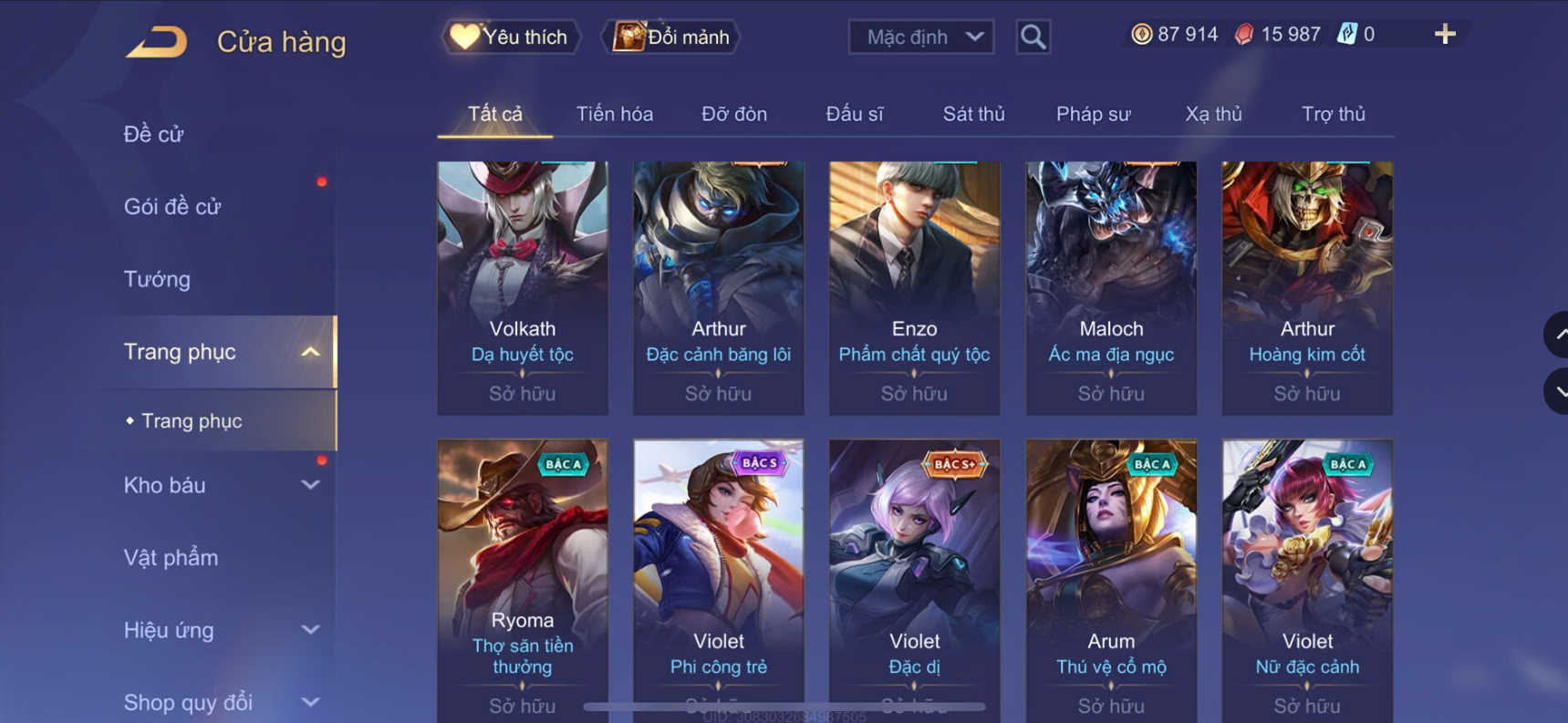Open the Mặc định sort dropdown
The width and height of the screenshot is (1568, 723).
click(921, 37)
